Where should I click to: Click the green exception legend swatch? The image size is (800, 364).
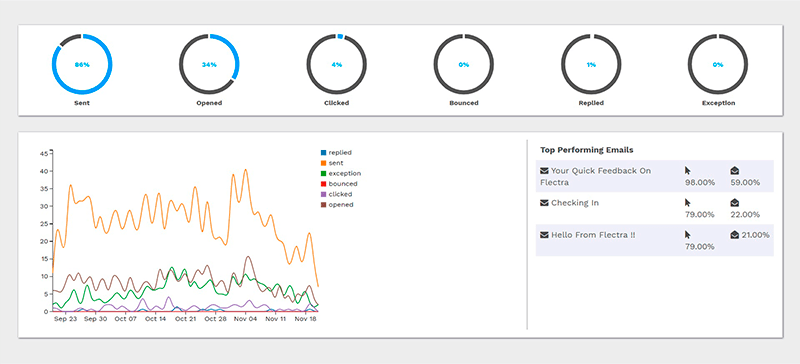pos(323,174)
